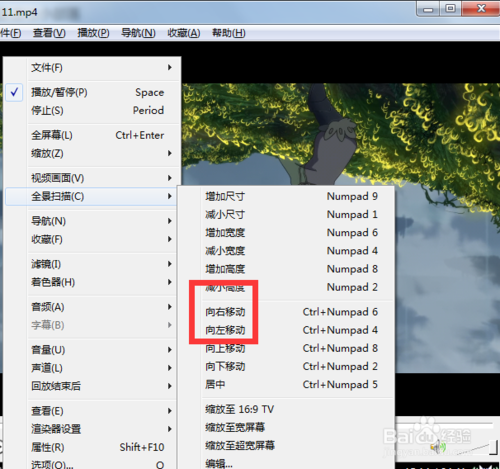Image resolution: width=500 pixels, height=469 pixels.
Task: Minimize the 11.mp4 player window
Action: point(428,9)
